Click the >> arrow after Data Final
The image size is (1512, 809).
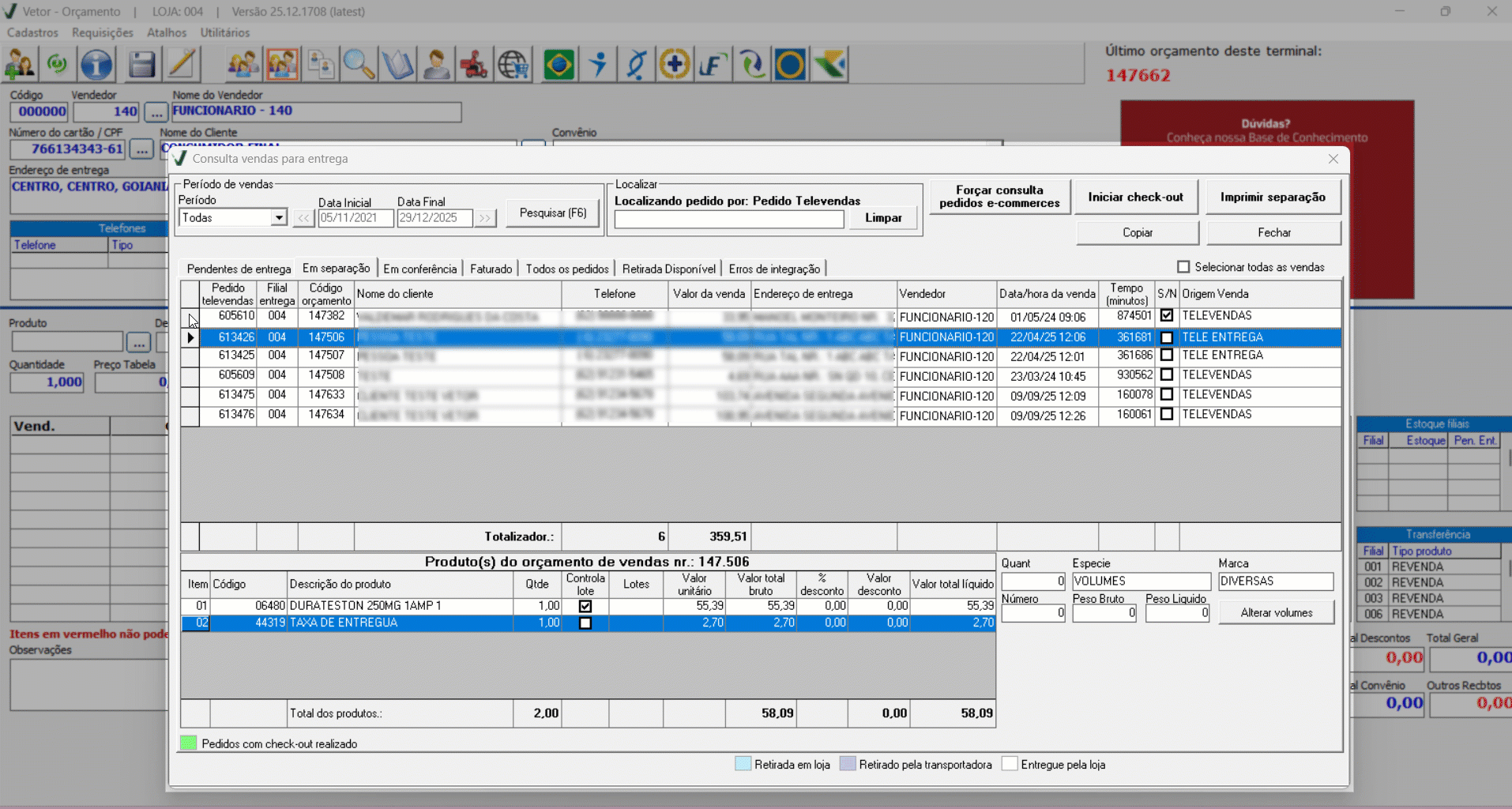pos(485,218)
